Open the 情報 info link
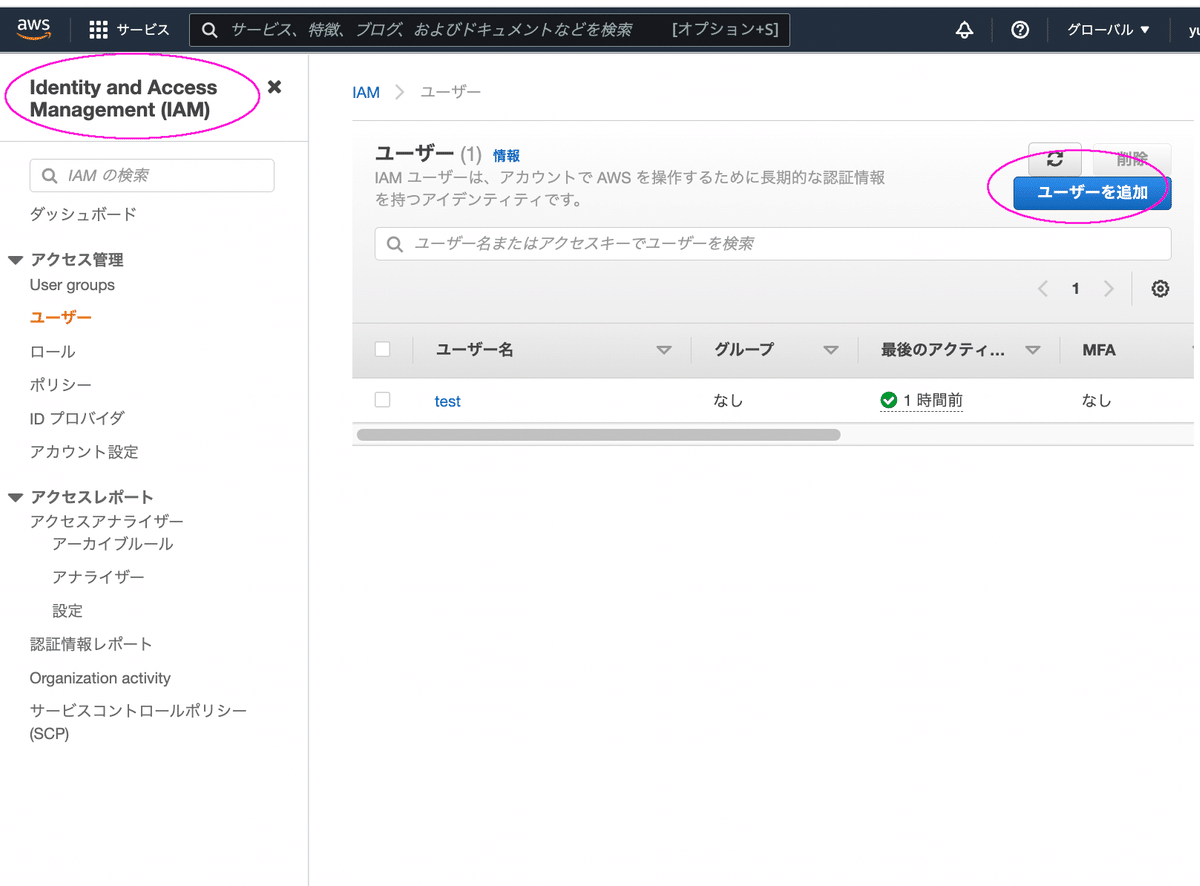The height and width of the screenshot is (886, 1200). pos(506,155)
